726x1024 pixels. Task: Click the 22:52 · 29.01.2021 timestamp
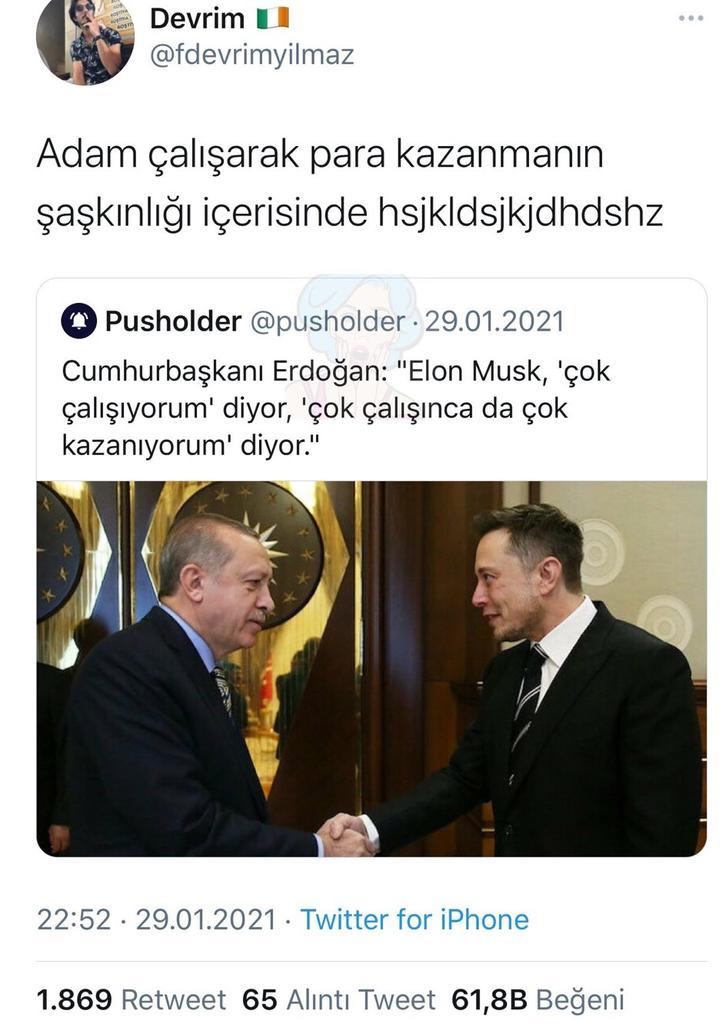157,920
